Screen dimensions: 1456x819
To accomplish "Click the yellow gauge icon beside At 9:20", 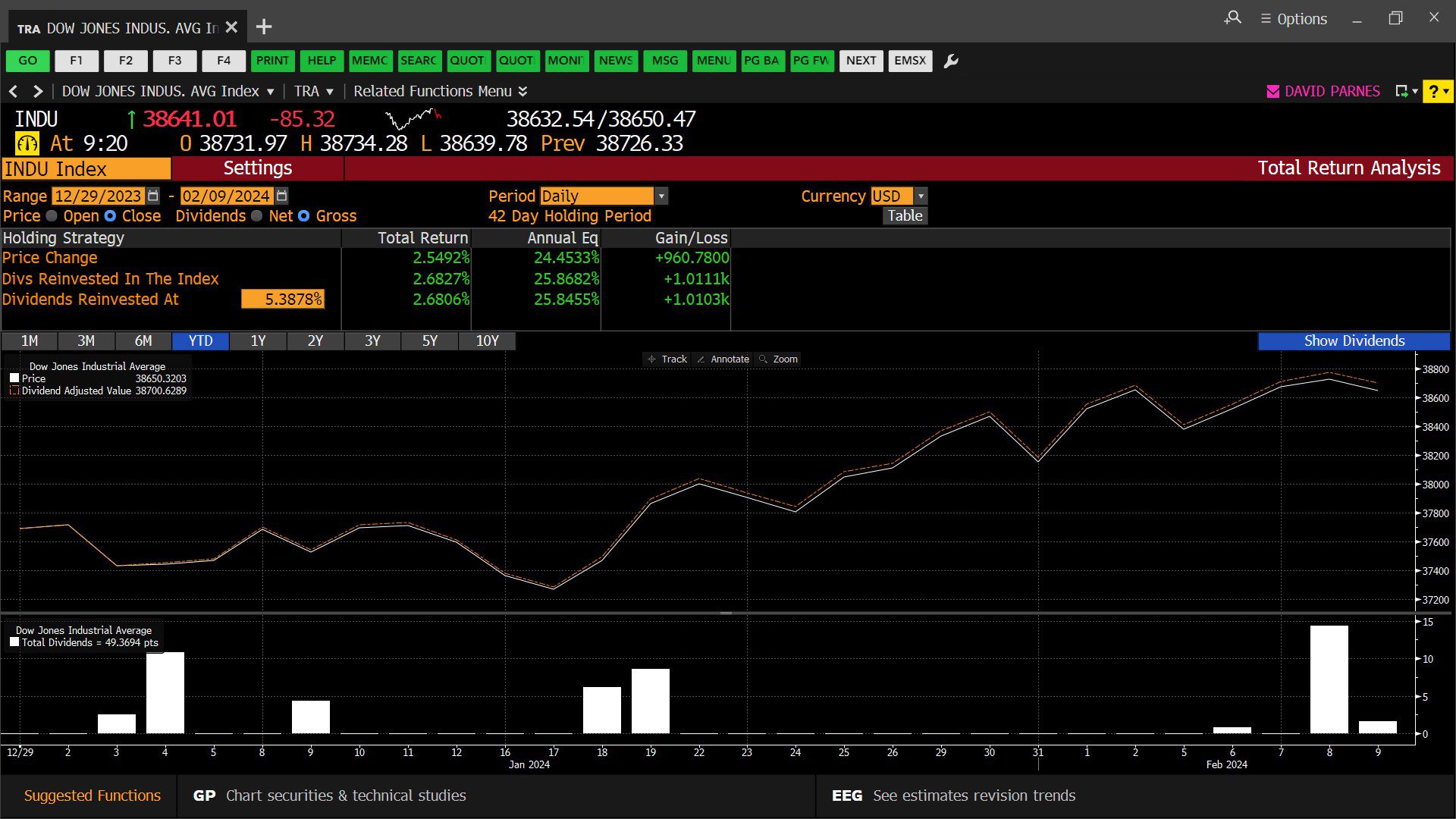I will 27,143.
